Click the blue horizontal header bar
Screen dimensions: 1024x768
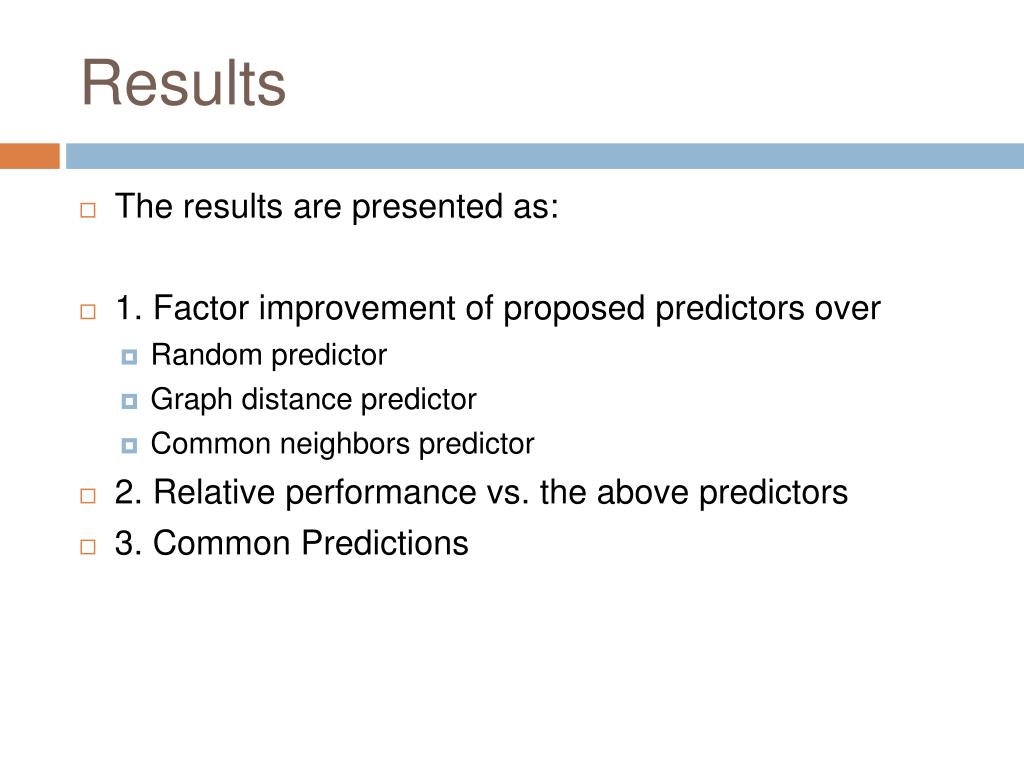pyautogui.click(x=545, y=156)
